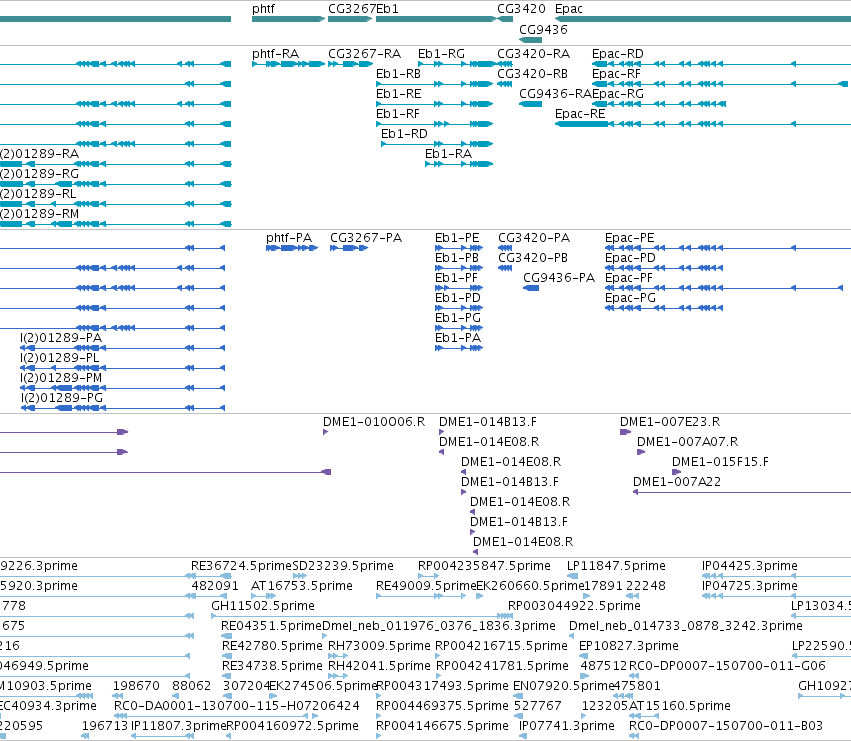
Task: Click the (2)01289-RM transcript label
Action: pyautogui.click(x=39, y=214)
